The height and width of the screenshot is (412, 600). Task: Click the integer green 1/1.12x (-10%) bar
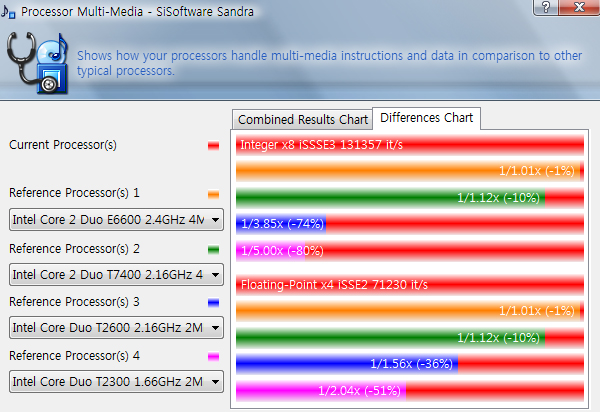coord(390,198)
